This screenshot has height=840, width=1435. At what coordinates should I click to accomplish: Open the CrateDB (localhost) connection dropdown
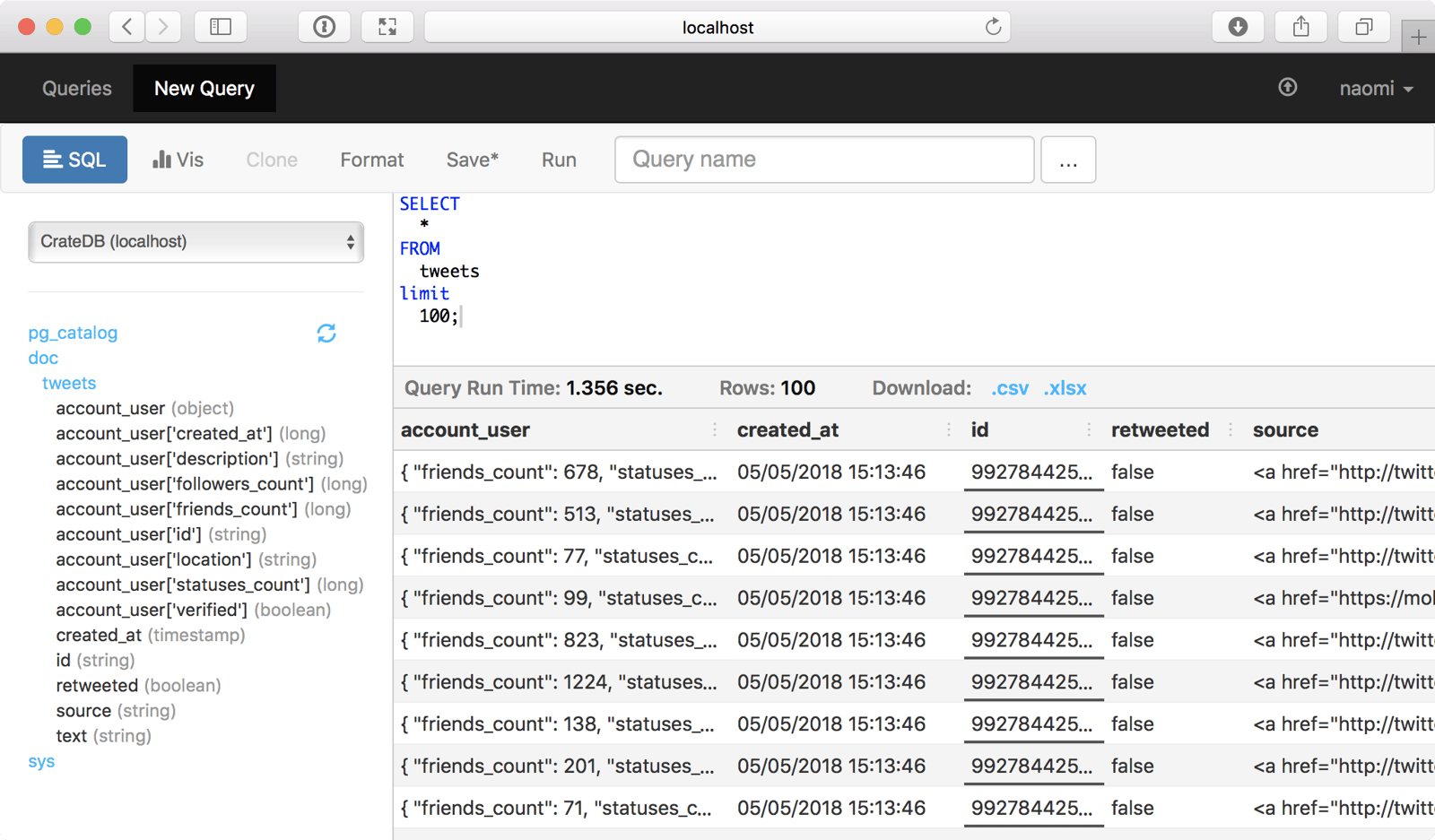click(196, 241)
